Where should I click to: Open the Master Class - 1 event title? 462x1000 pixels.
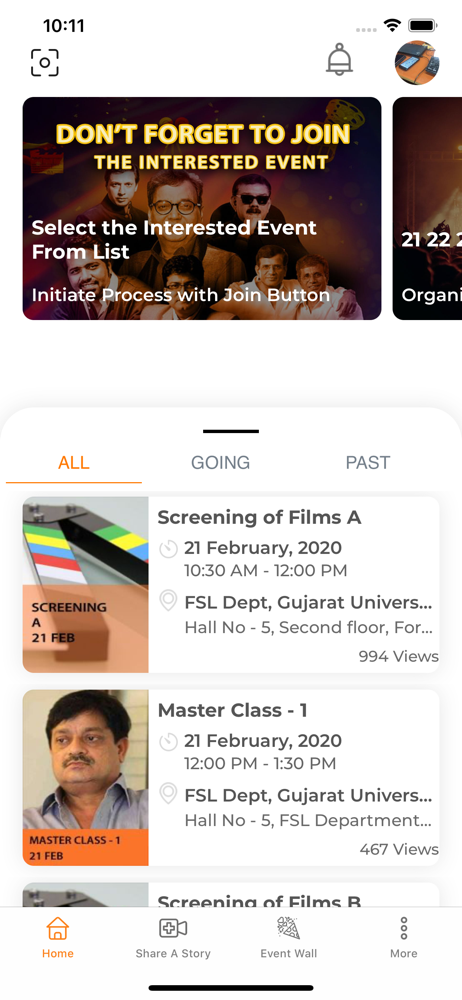point(232,710)
